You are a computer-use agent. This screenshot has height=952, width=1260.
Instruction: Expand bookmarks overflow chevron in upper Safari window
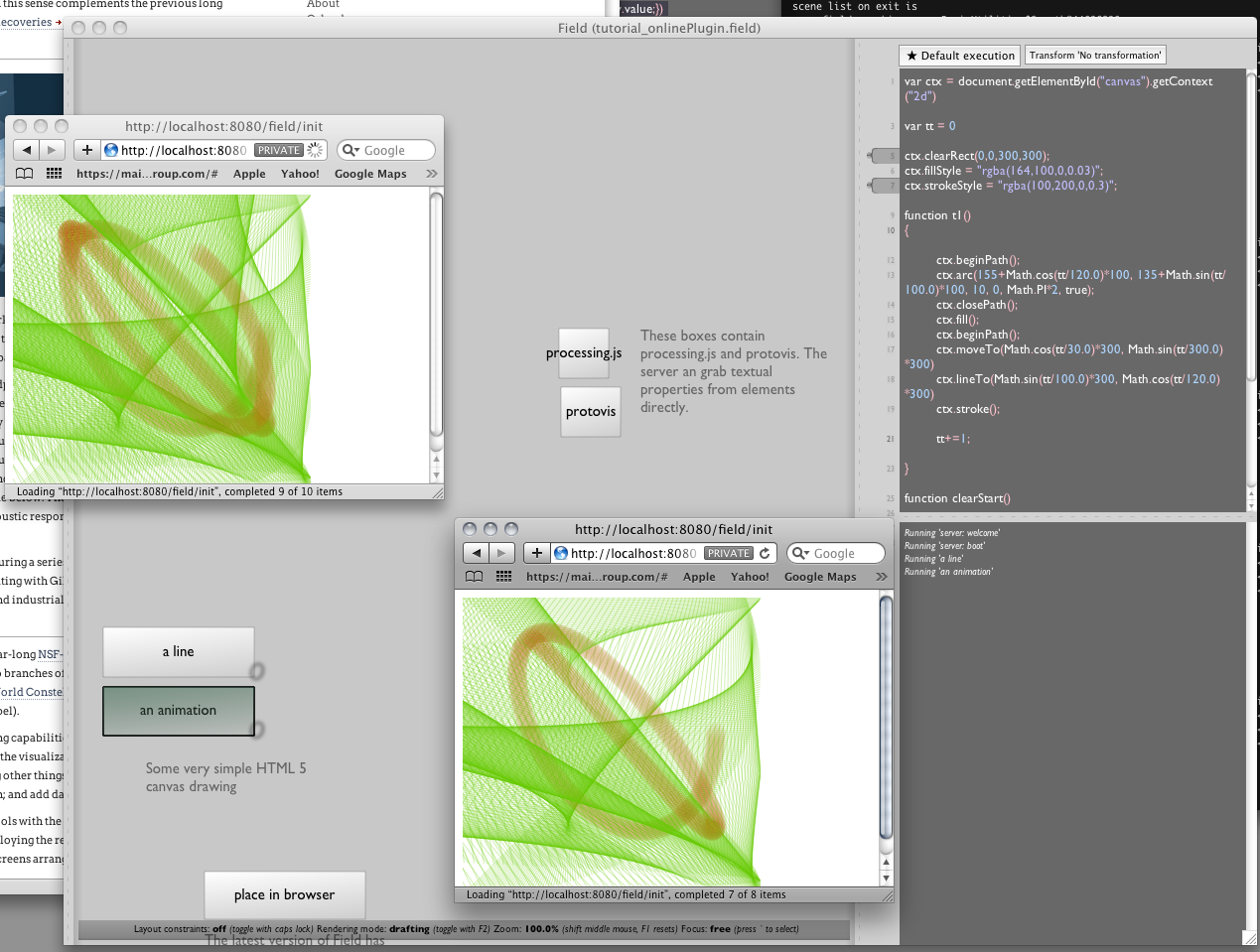point(432,174)
